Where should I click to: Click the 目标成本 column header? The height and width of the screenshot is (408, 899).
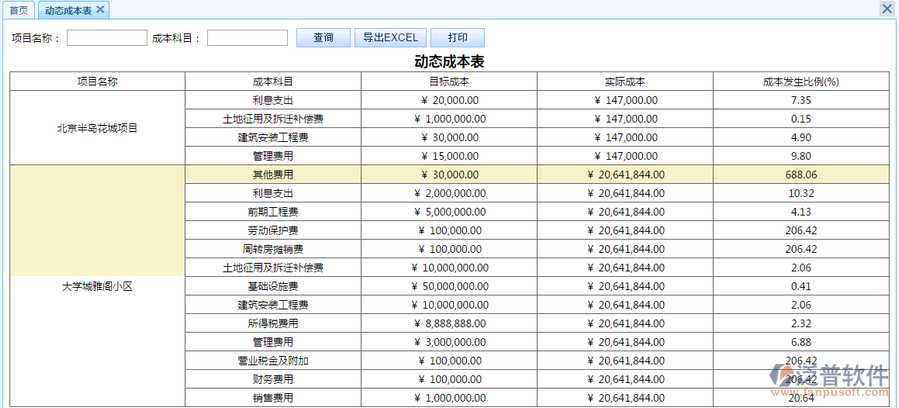[x=449, y=81]
